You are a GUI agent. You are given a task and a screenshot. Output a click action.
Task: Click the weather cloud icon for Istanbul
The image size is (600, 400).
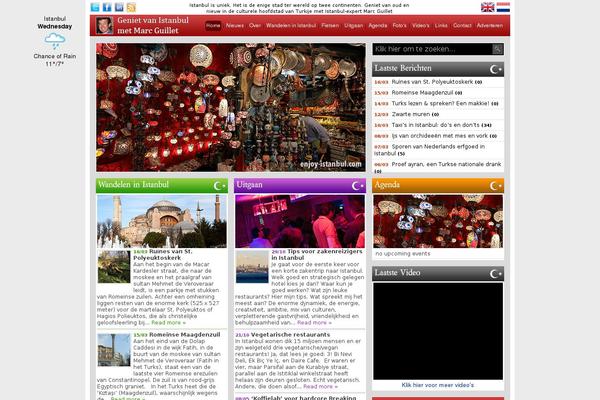pyautogui.click(x=55, y=40)
